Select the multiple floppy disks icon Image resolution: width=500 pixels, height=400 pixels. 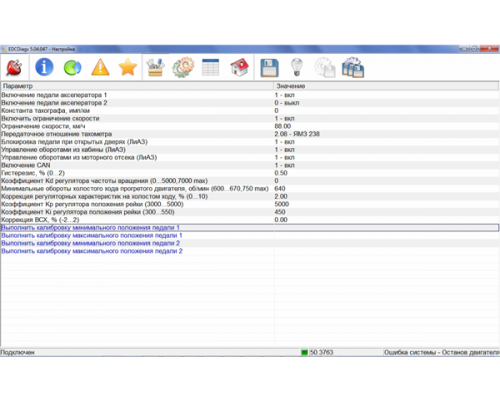pos(353,67)
